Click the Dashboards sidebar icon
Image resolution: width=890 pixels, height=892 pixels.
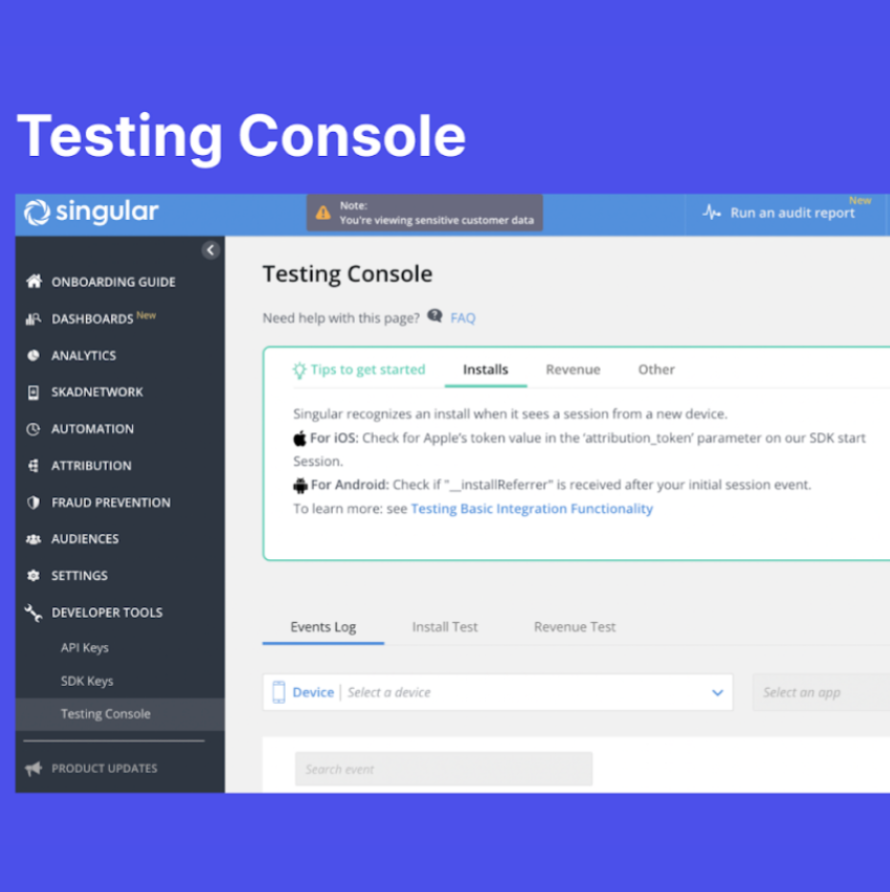click(34, 319)
